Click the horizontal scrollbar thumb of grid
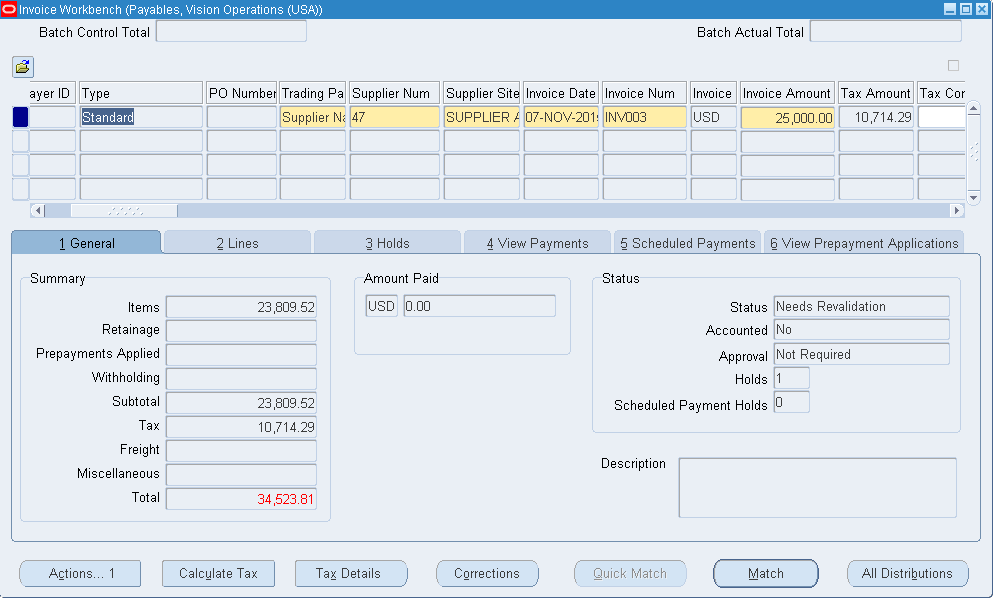993x598 pixels. coord(123,211)
